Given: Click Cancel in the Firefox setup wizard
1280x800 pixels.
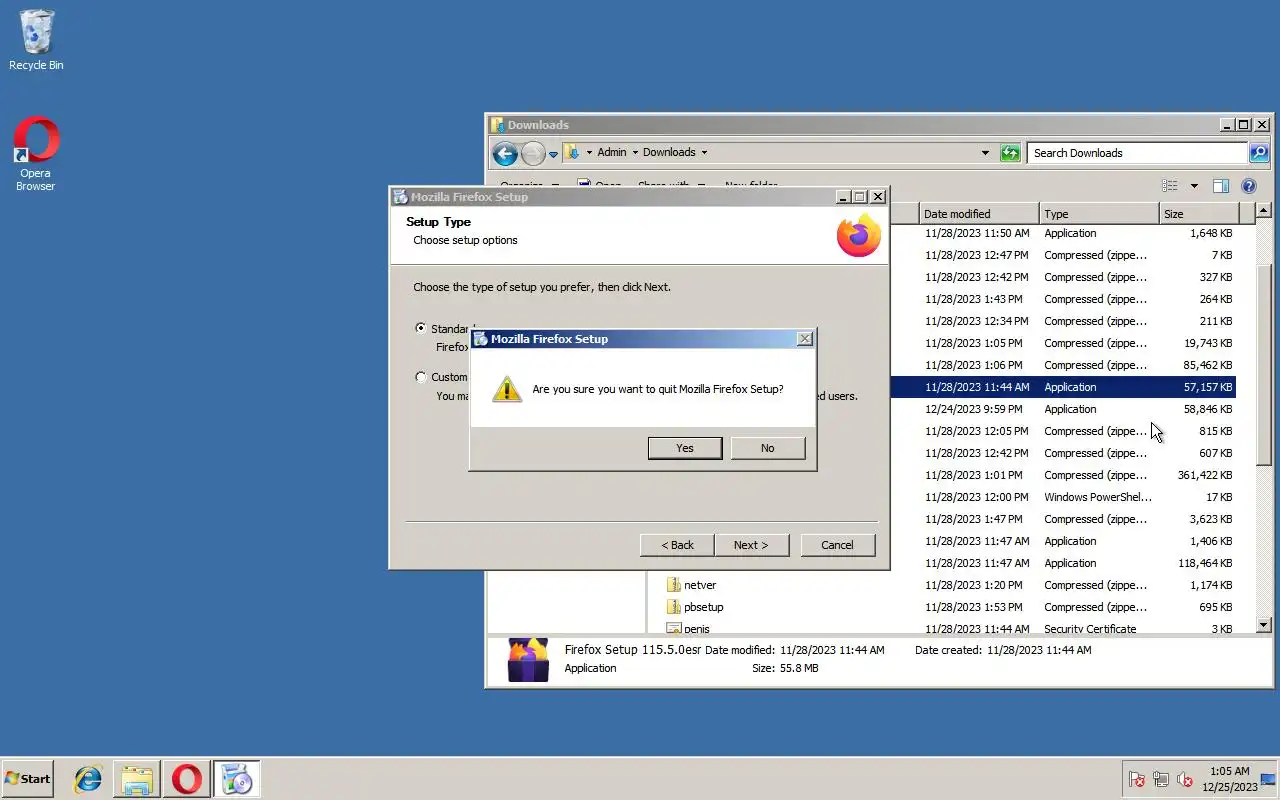Looking at the screenshot, I should [838, 545].
